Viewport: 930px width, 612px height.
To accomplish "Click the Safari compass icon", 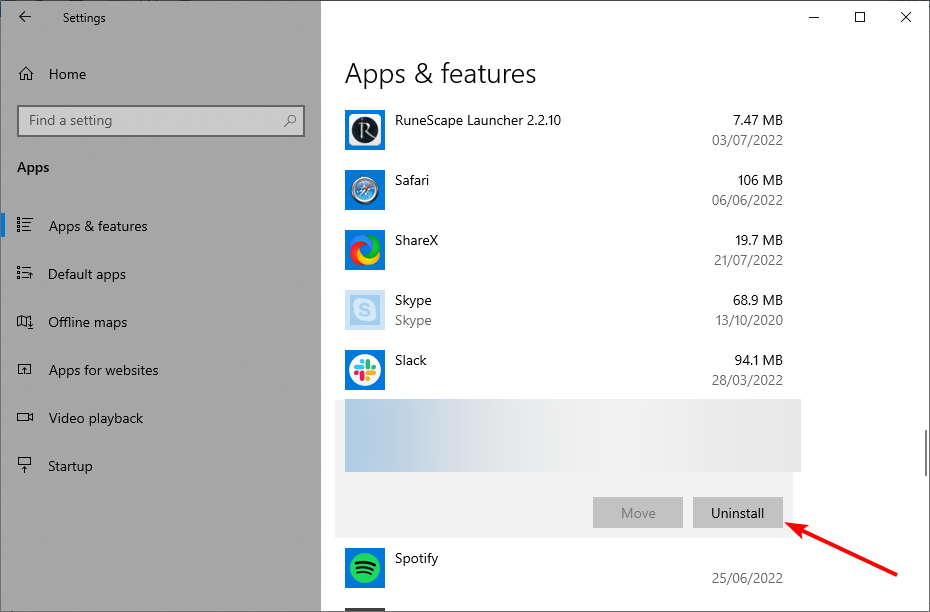I will coord(365,190).
